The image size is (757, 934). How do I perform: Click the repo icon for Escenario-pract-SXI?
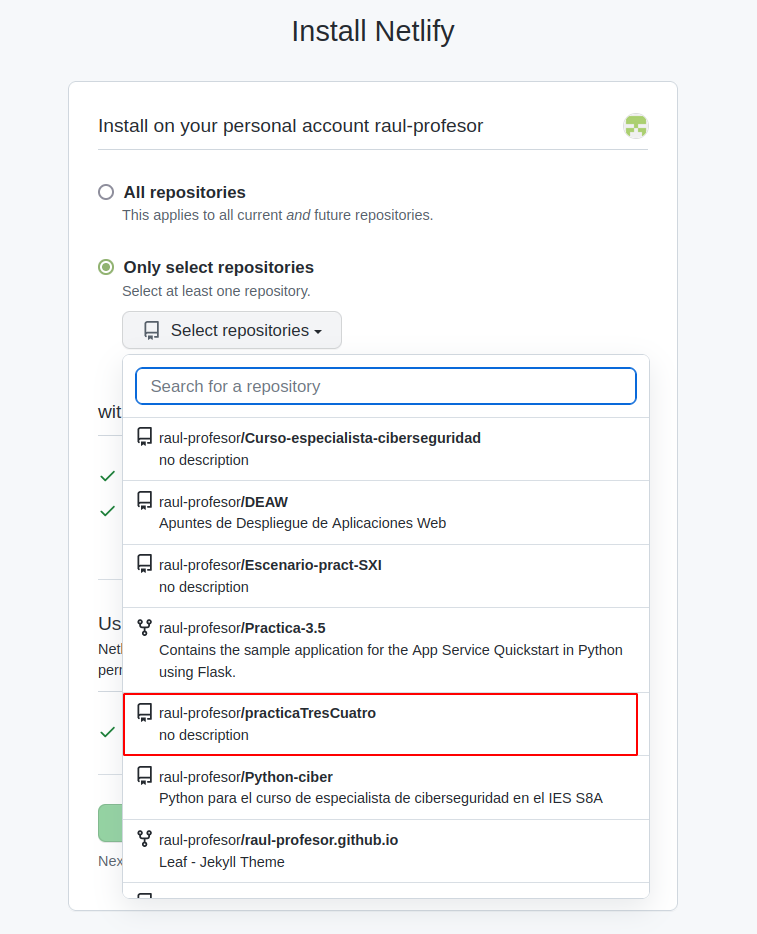145,564
